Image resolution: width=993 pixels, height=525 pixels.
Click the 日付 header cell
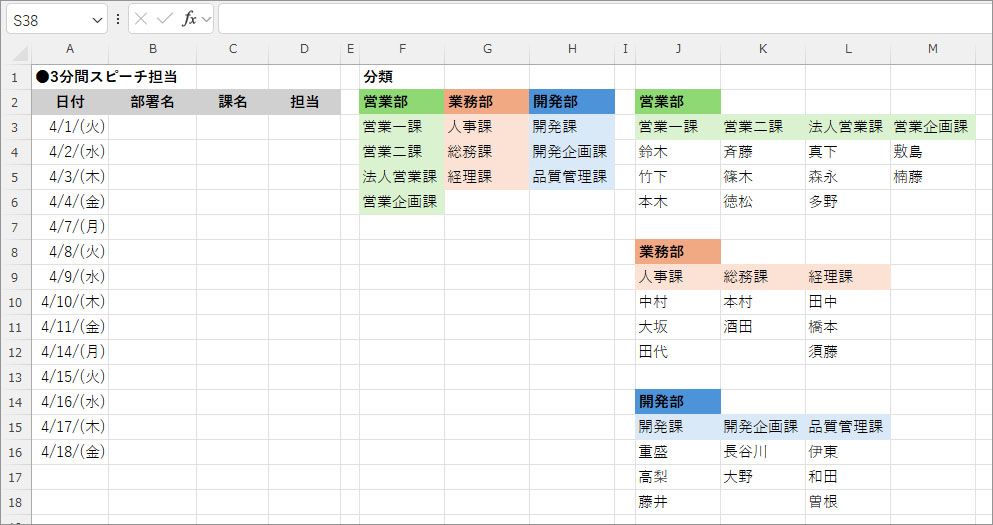[70, 103]
